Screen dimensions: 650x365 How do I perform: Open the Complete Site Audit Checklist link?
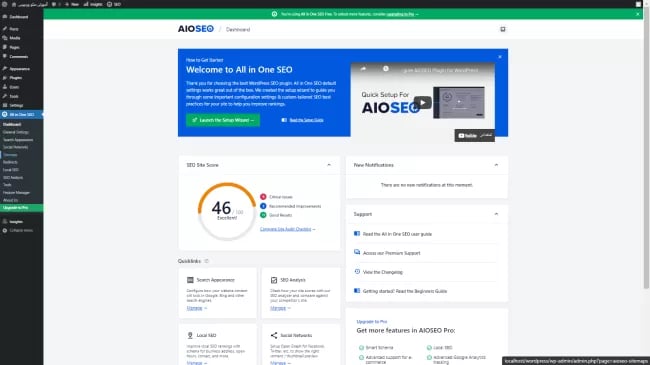pyautogui.click(x=286, y=229)
